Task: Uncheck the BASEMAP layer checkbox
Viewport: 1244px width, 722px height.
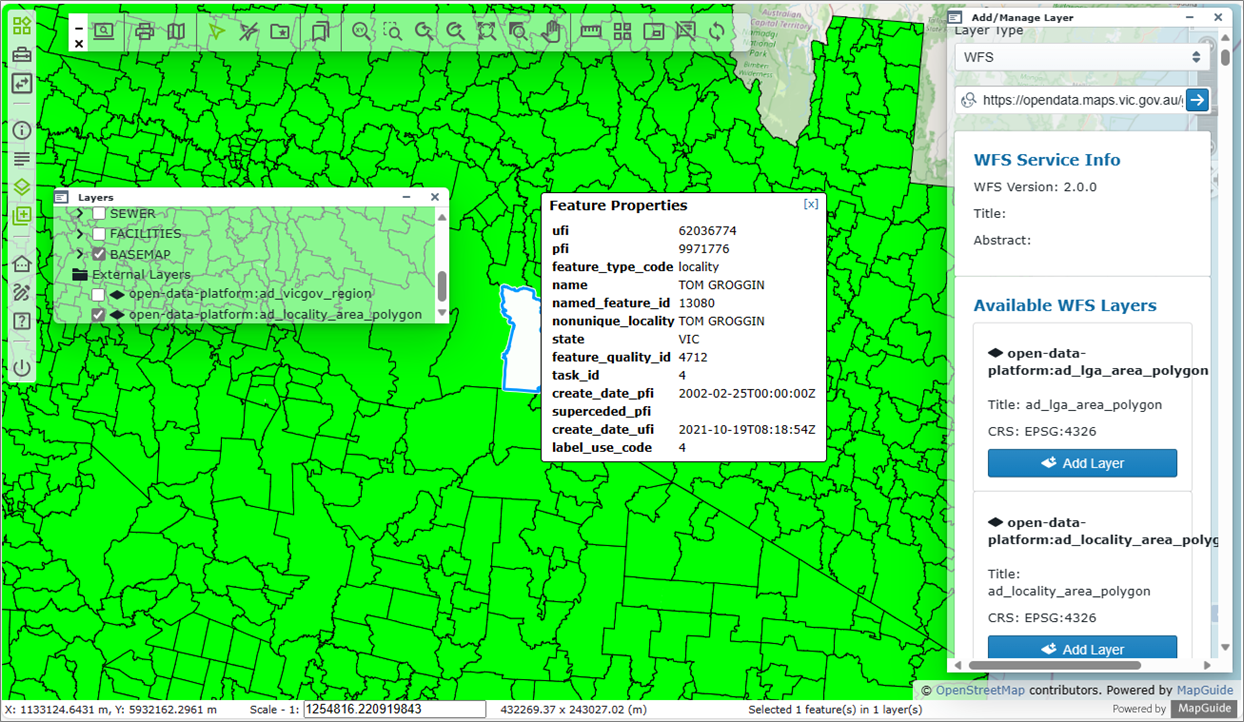Action: tap(99, 254)
